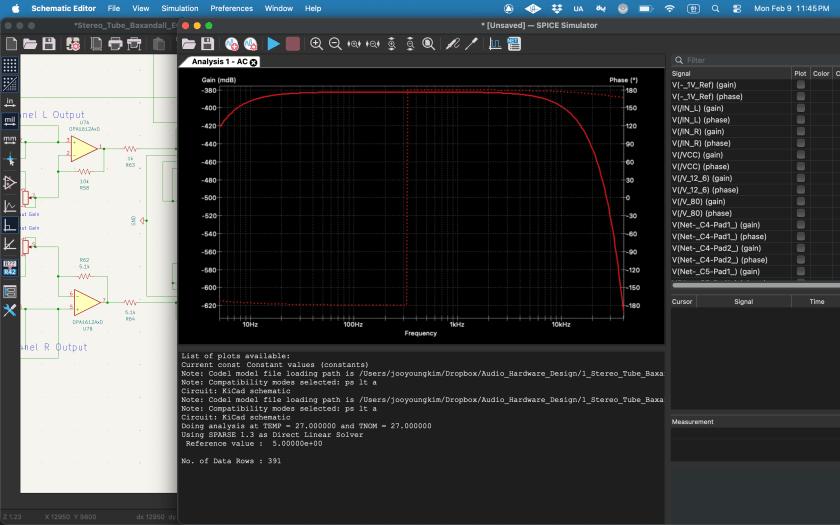This screenshot has width=840, height=525.
Task: Open the Preferences menu
Action: tap(231, 8)
